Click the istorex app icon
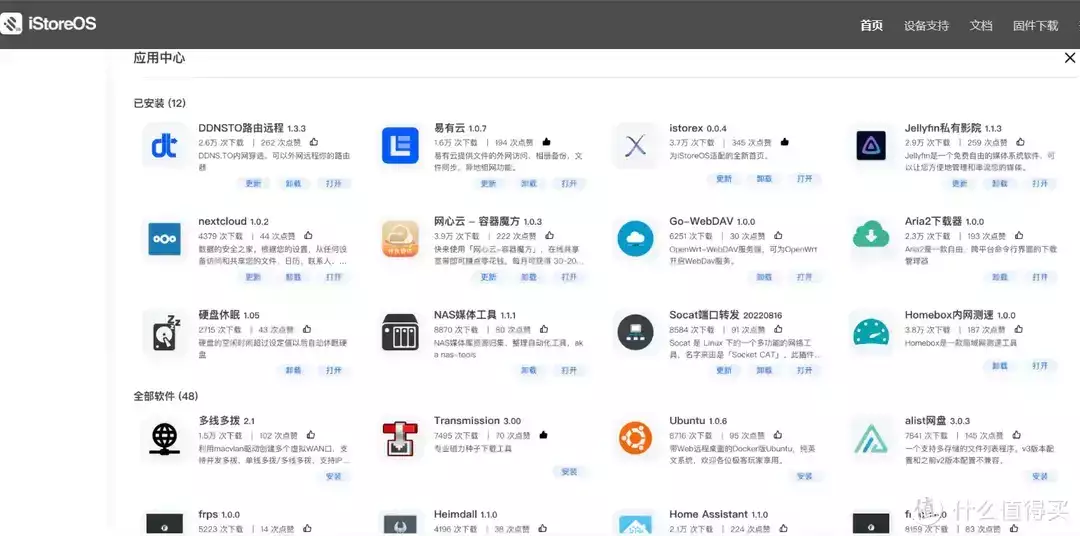This screenshot has width=1080, height=536. [635, 145]
